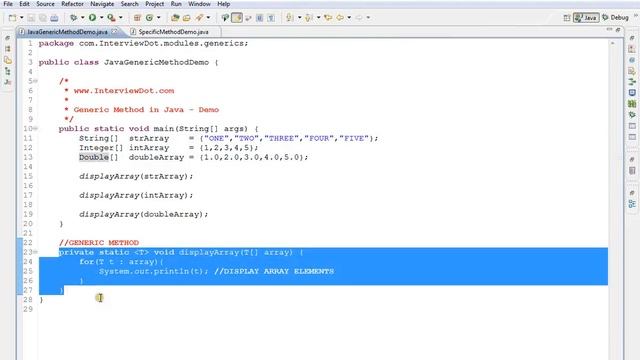Switch to the Debug perspective

615,18
